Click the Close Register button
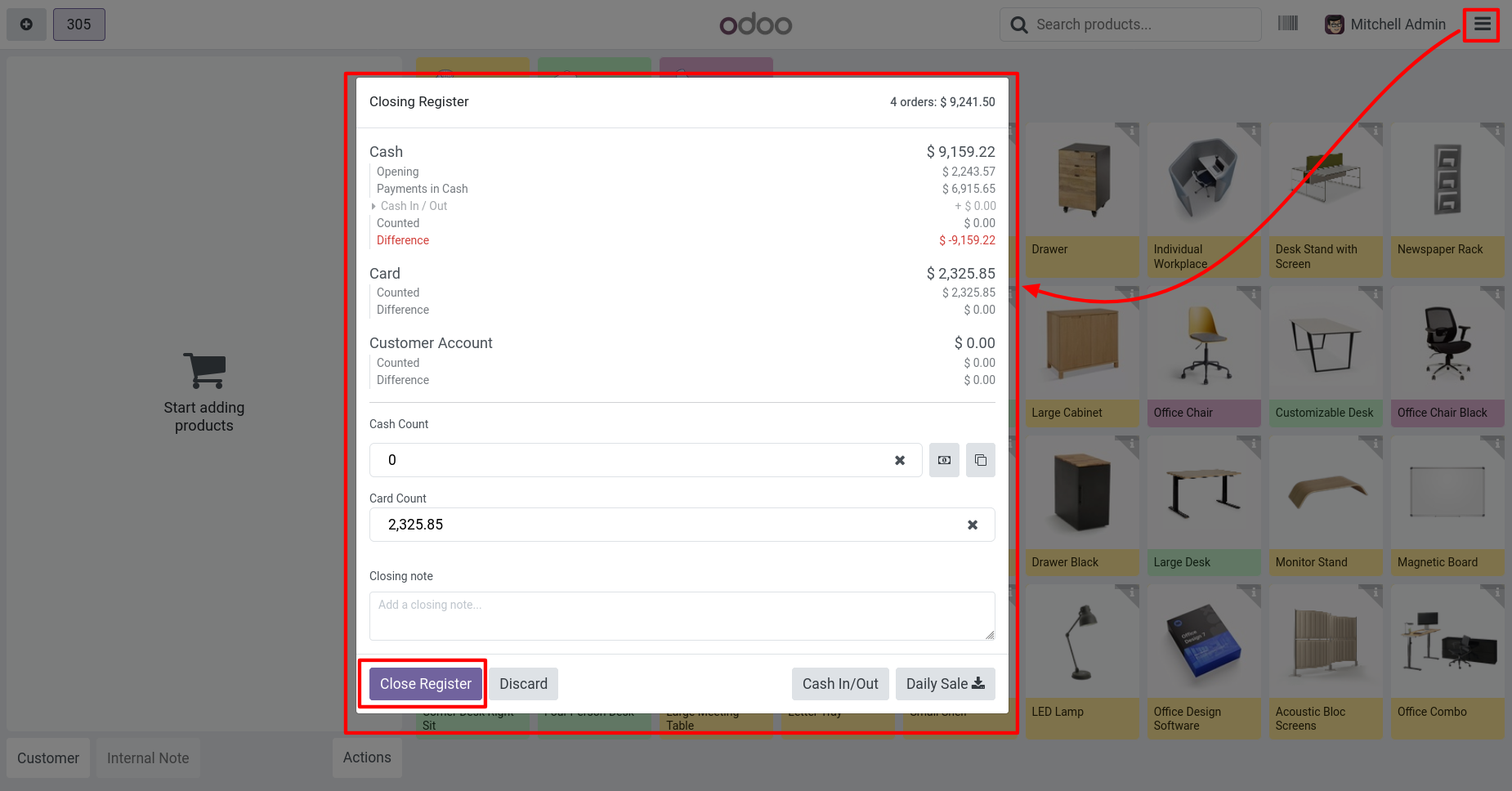 (426, 684)
